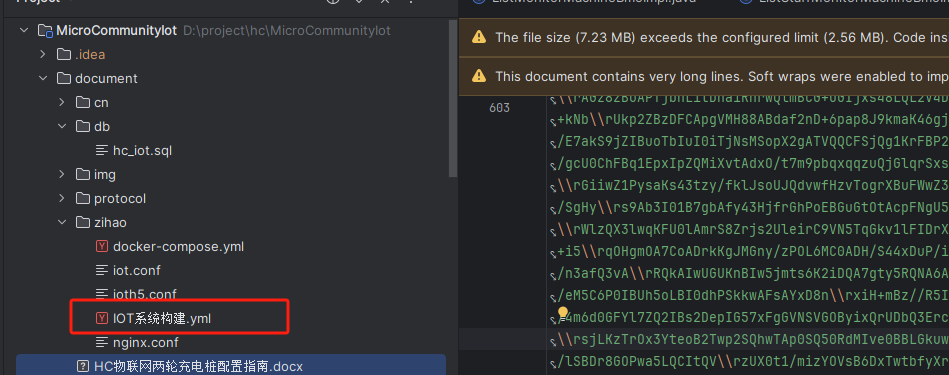Screen dimensions: 949x375
Task: Click the docx unknown-file icon
Action: pos(83,367)
